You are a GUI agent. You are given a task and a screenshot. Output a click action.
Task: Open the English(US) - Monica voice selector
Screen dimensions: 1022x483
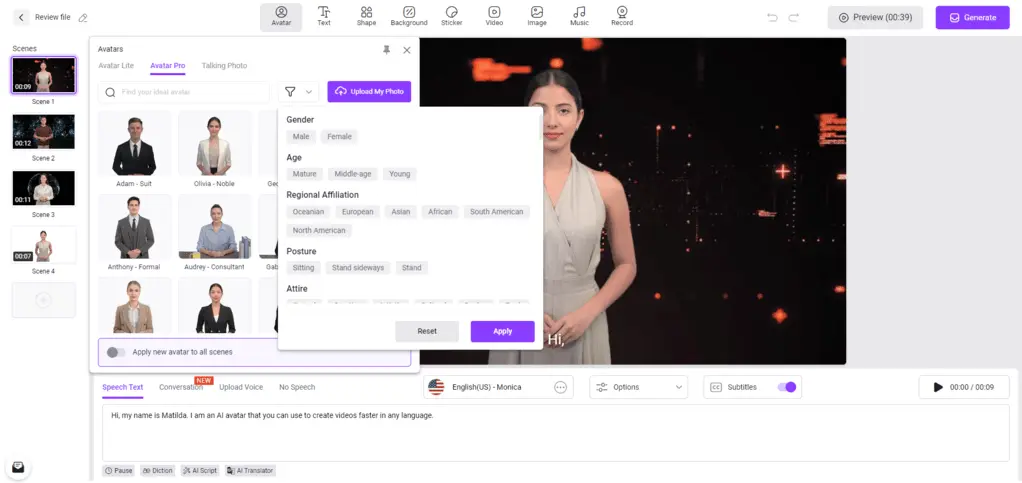pyautogui.click(x=498, y=387)
